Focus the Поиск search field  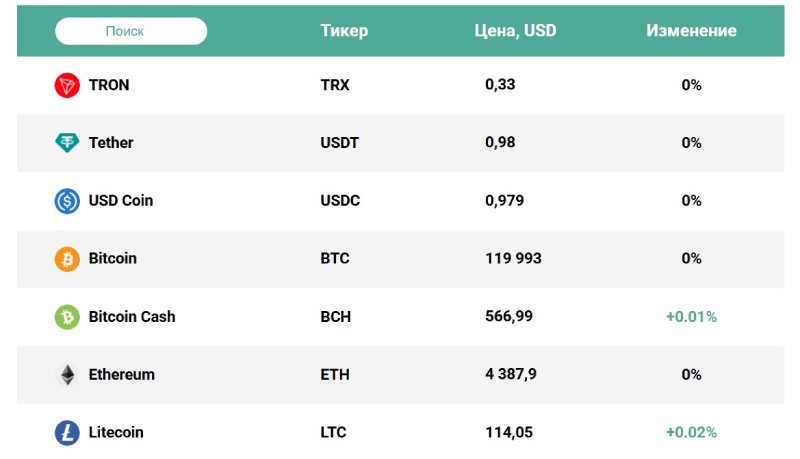pyautogui.click(x=131, y=31)
